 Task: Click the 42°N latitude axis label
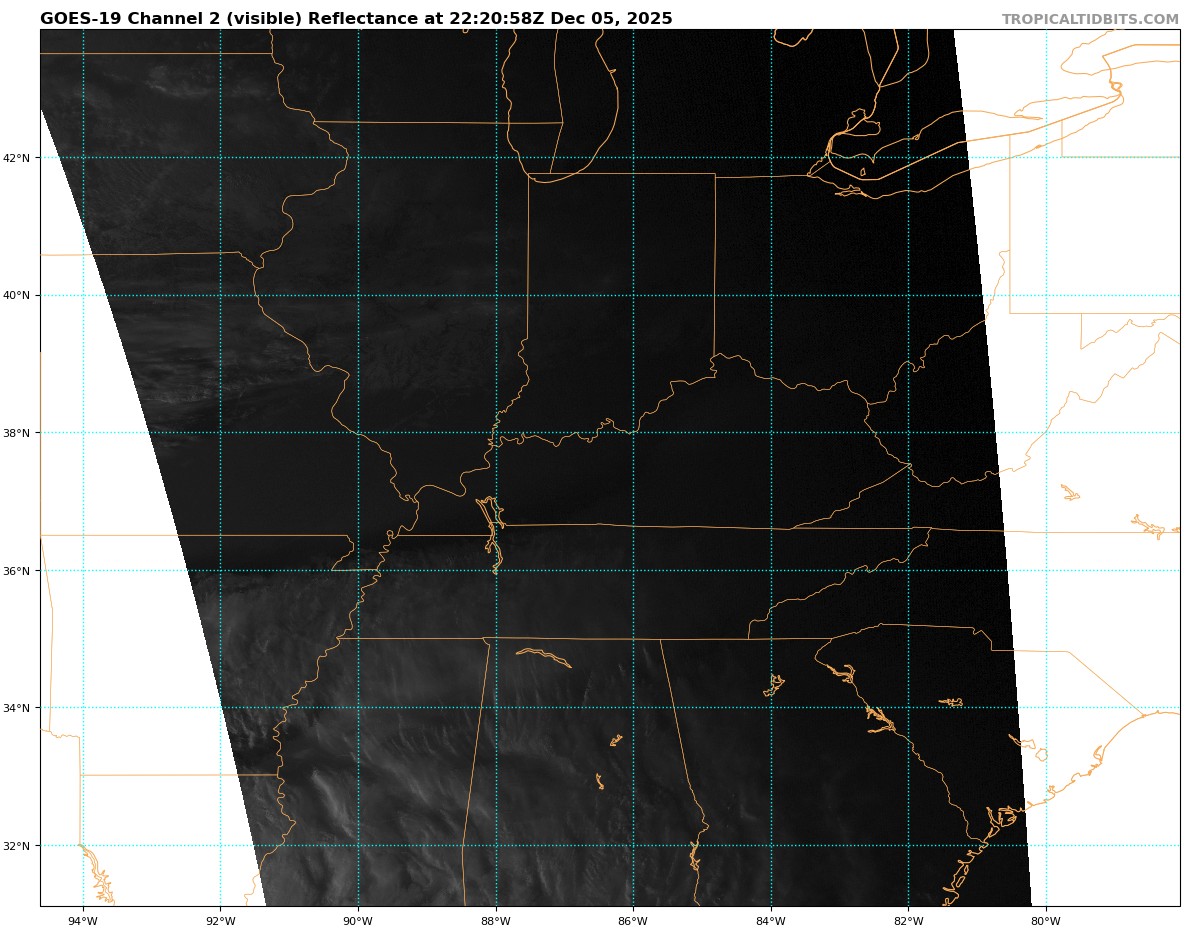[22, 158]
